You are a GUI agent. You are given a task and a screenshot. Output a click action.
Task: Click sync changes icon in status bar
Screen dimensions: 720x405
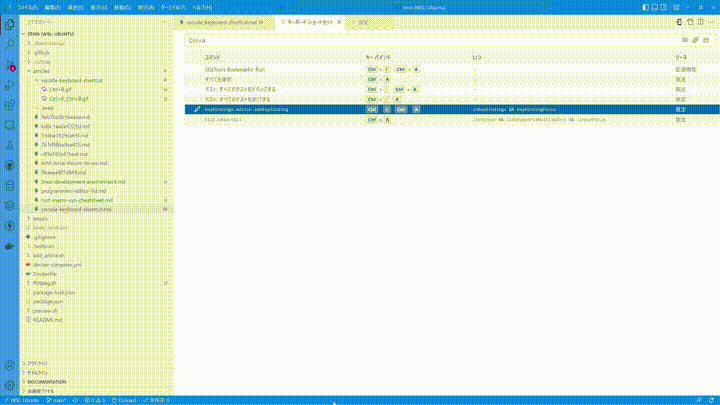click(75, 400)
